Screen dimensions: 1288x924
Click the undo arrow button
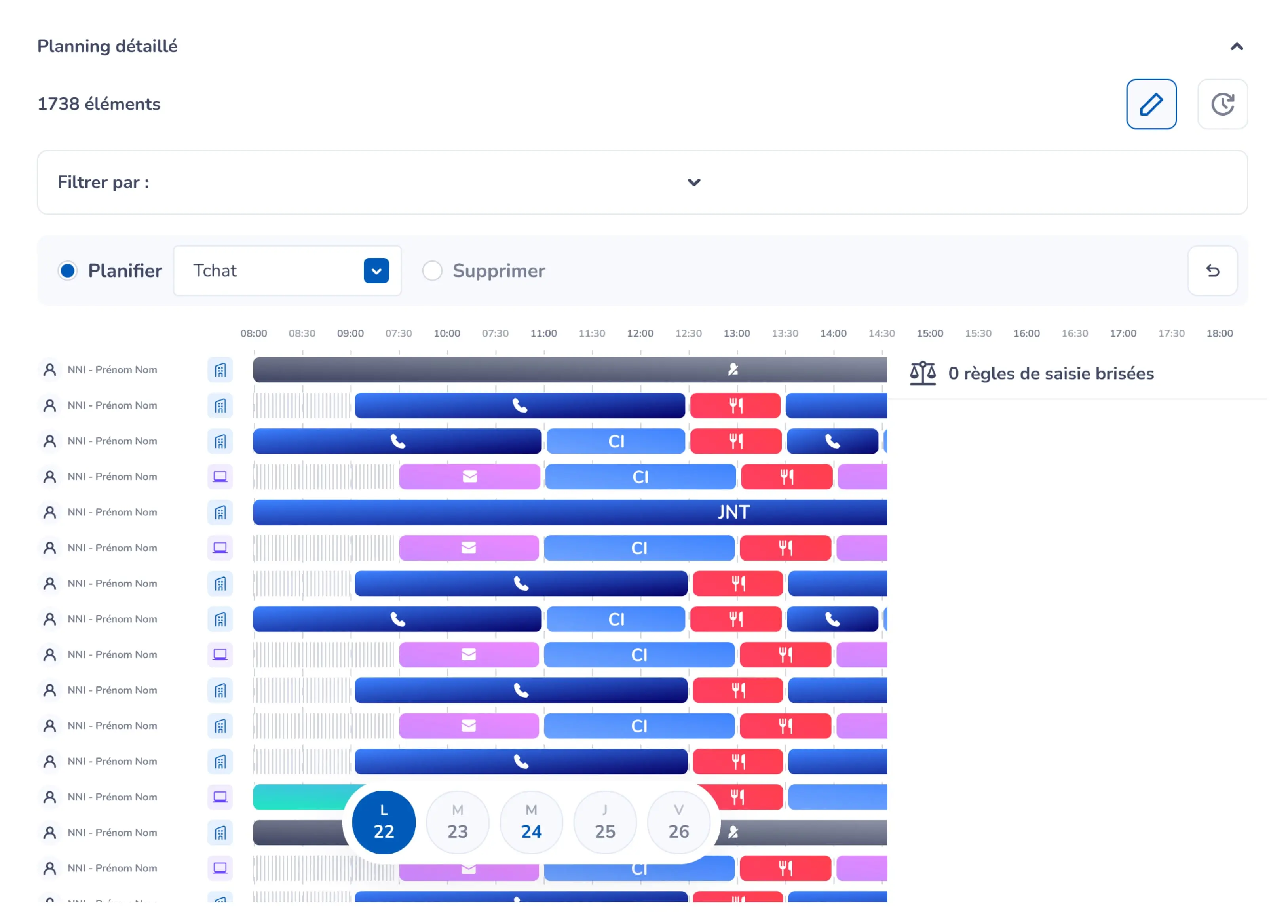[1212, 270]
